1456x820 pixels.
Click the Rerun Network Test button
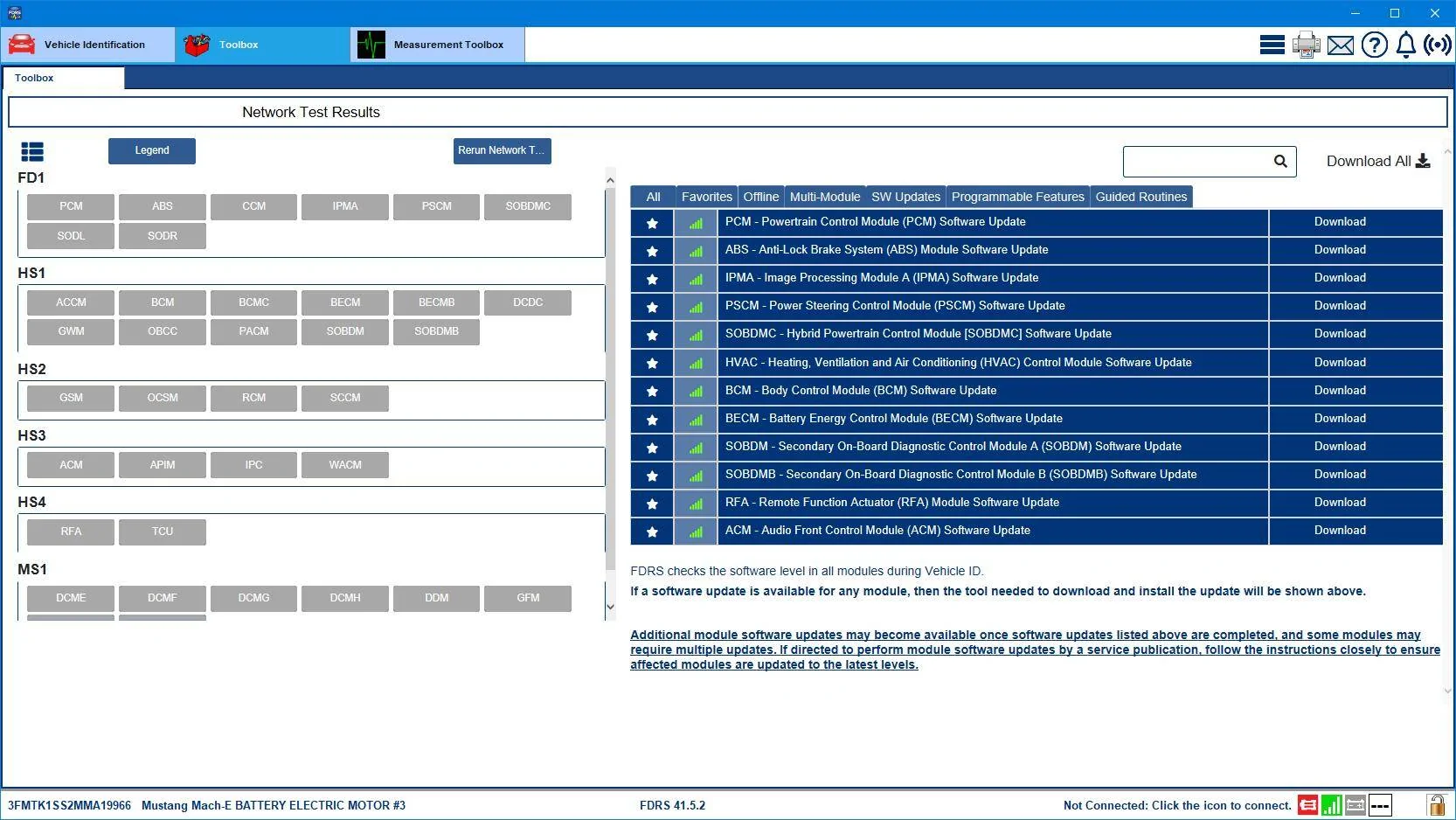(x=502, y=151)
